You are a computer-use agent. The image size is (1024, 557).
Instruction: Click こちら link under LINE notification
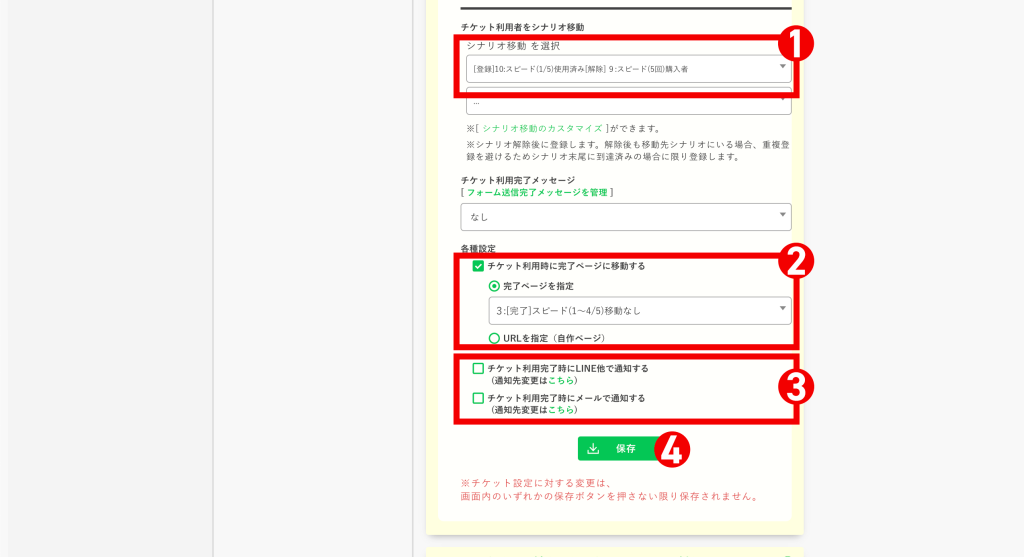pos(561,381)
